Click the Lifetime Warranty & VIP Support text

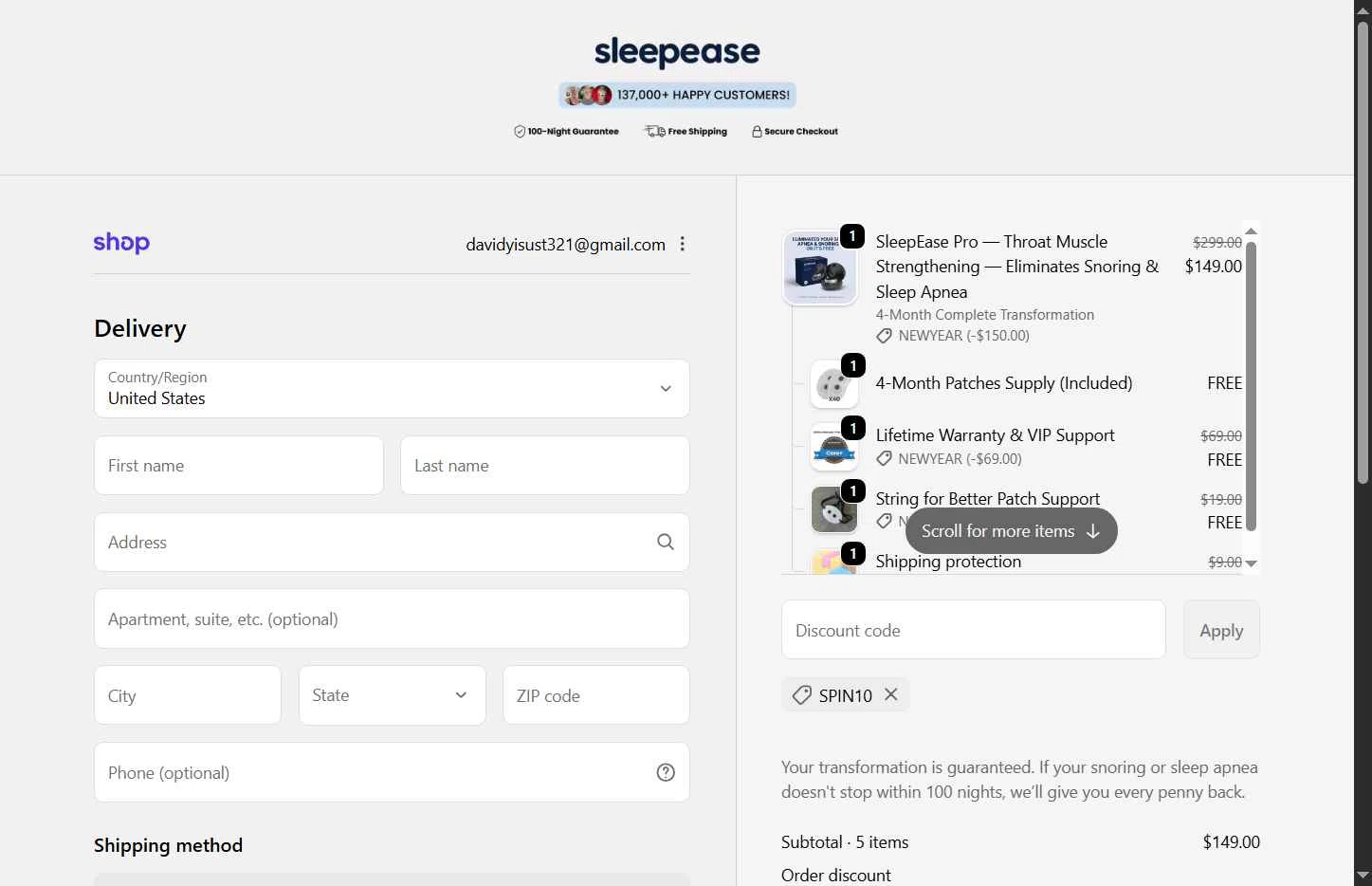(x=996, y=435)
